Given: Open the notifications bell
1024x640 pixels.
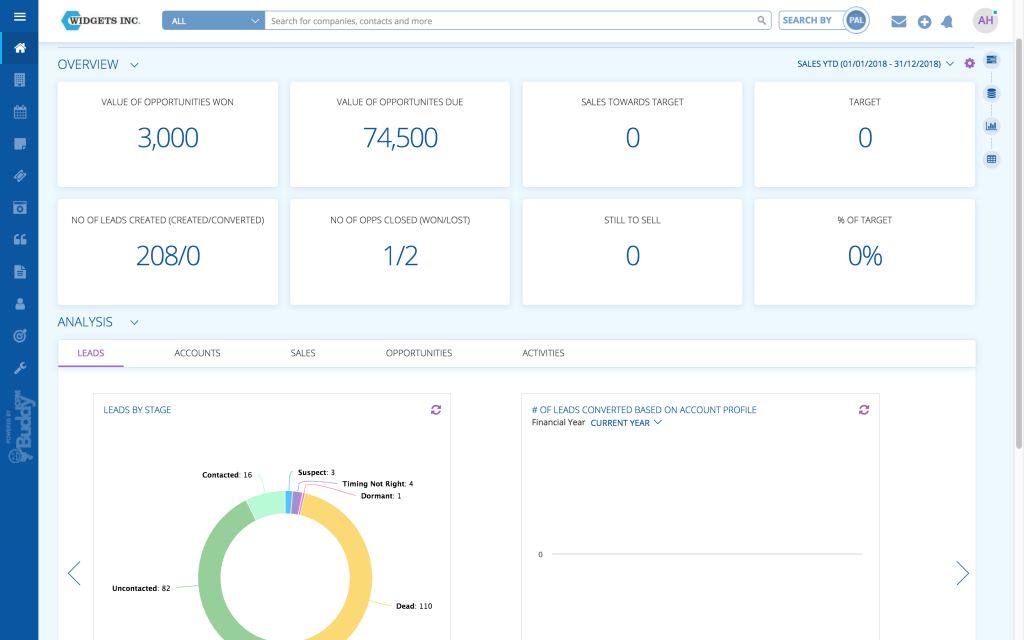Looking at the screenshot, I should 947,21.
